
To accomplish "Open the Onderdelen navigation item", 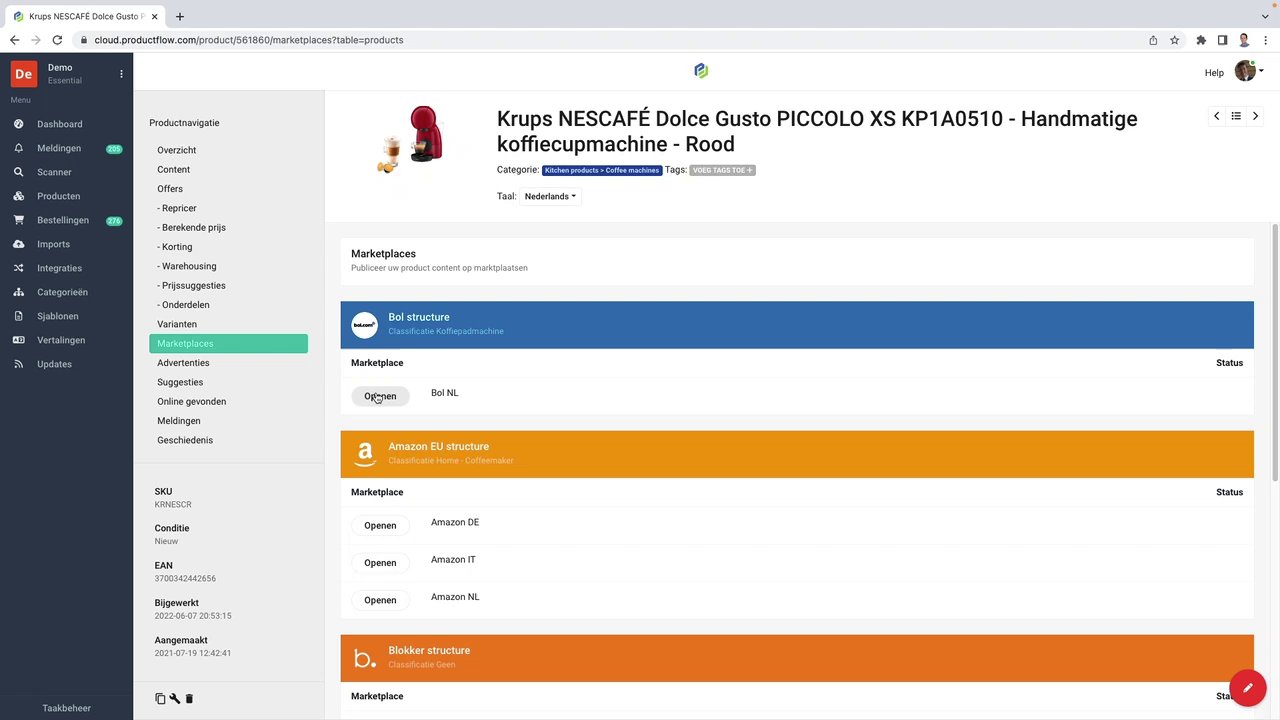I will [183, 305].
